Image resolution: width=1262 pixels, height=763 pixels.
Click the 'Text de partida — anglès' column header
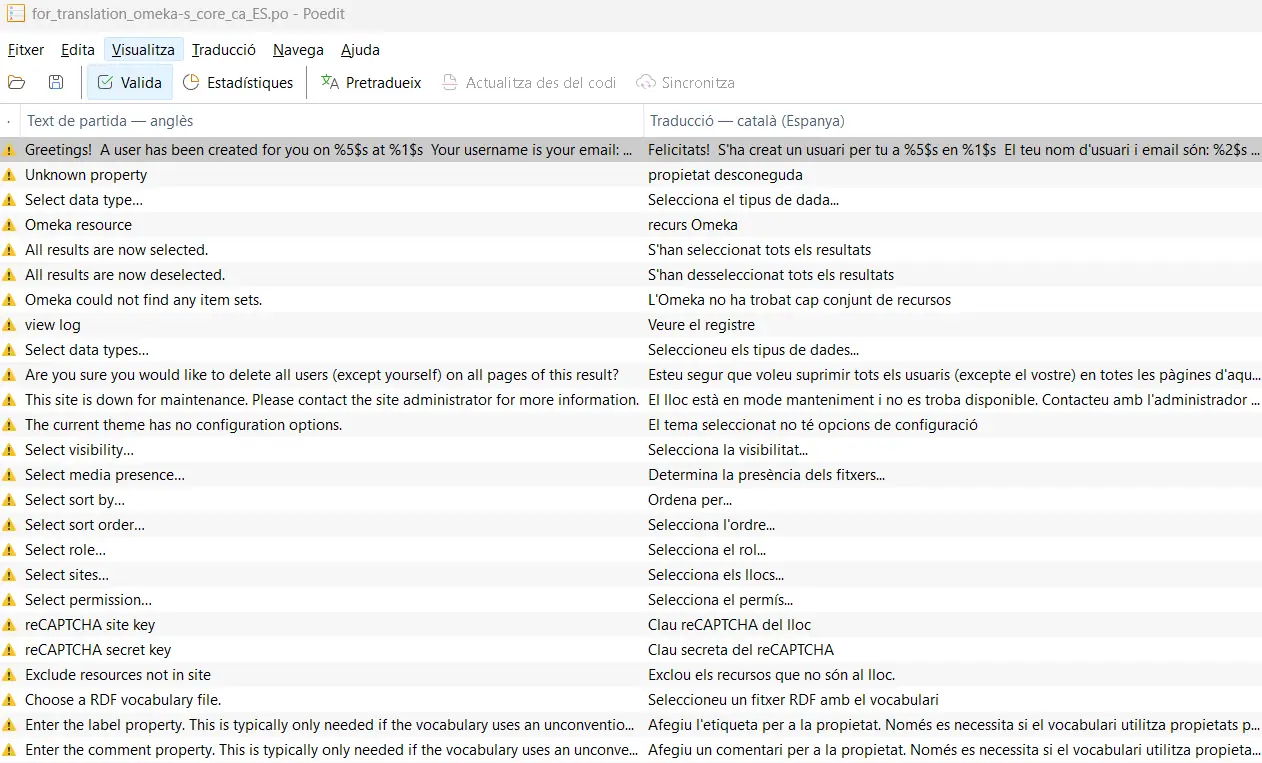(108, 120)
